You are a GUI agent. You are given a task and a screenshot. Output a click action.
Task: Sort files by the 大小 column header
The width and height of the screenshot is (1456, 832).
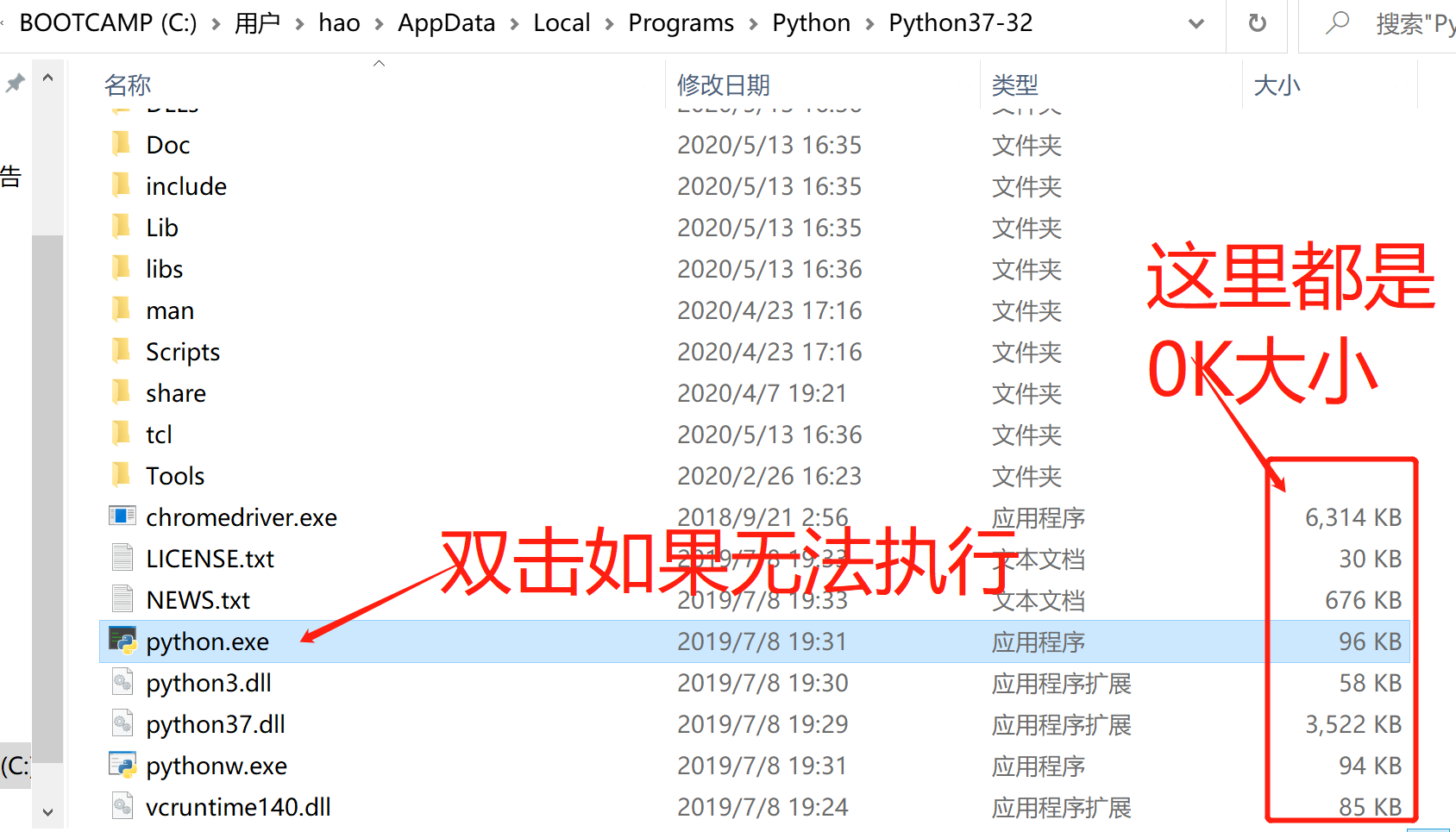coord(1277,84)
